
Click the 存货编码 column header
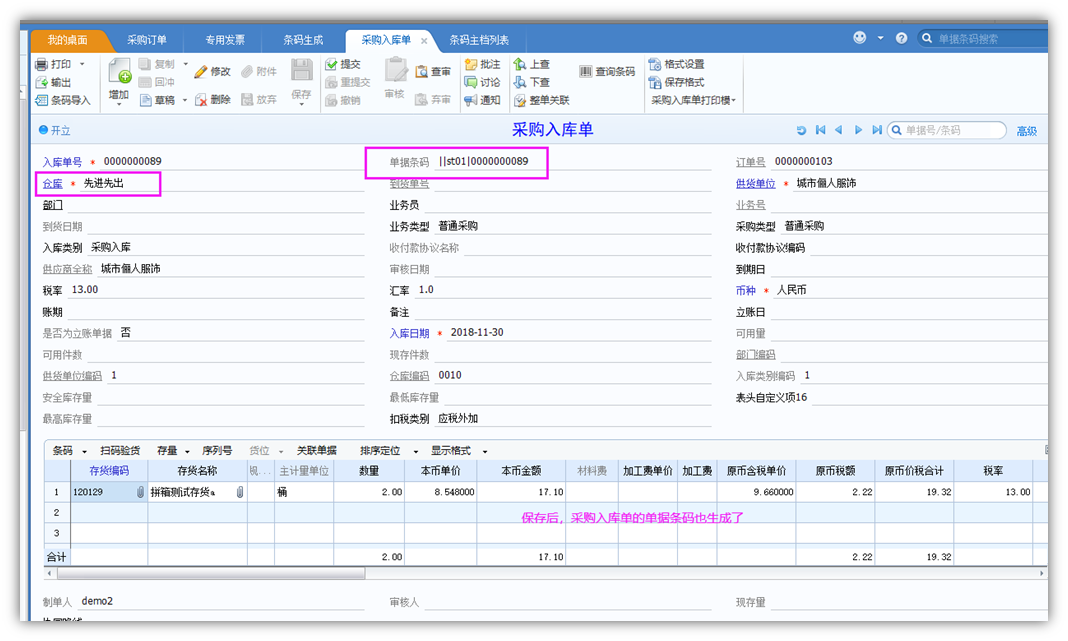(109, 471)
